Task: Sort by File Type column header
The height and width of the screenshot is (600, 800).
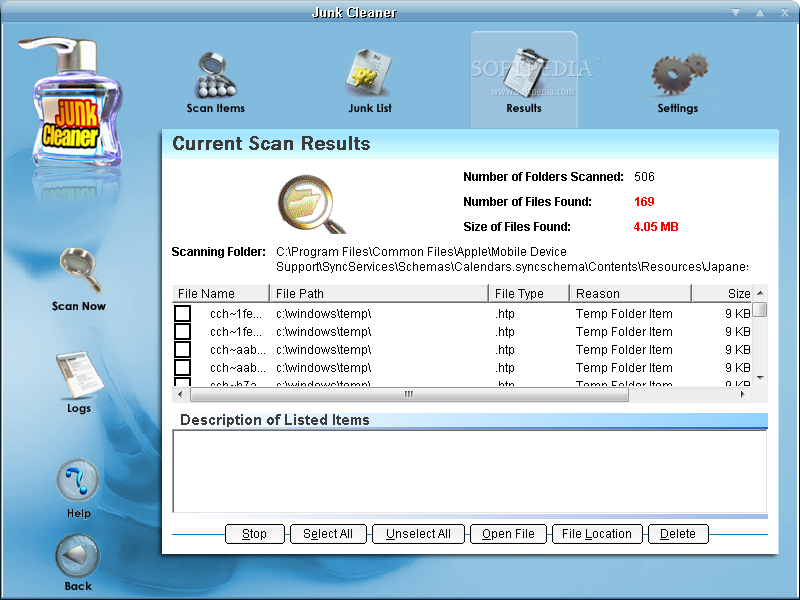Action: coord(529,293)
